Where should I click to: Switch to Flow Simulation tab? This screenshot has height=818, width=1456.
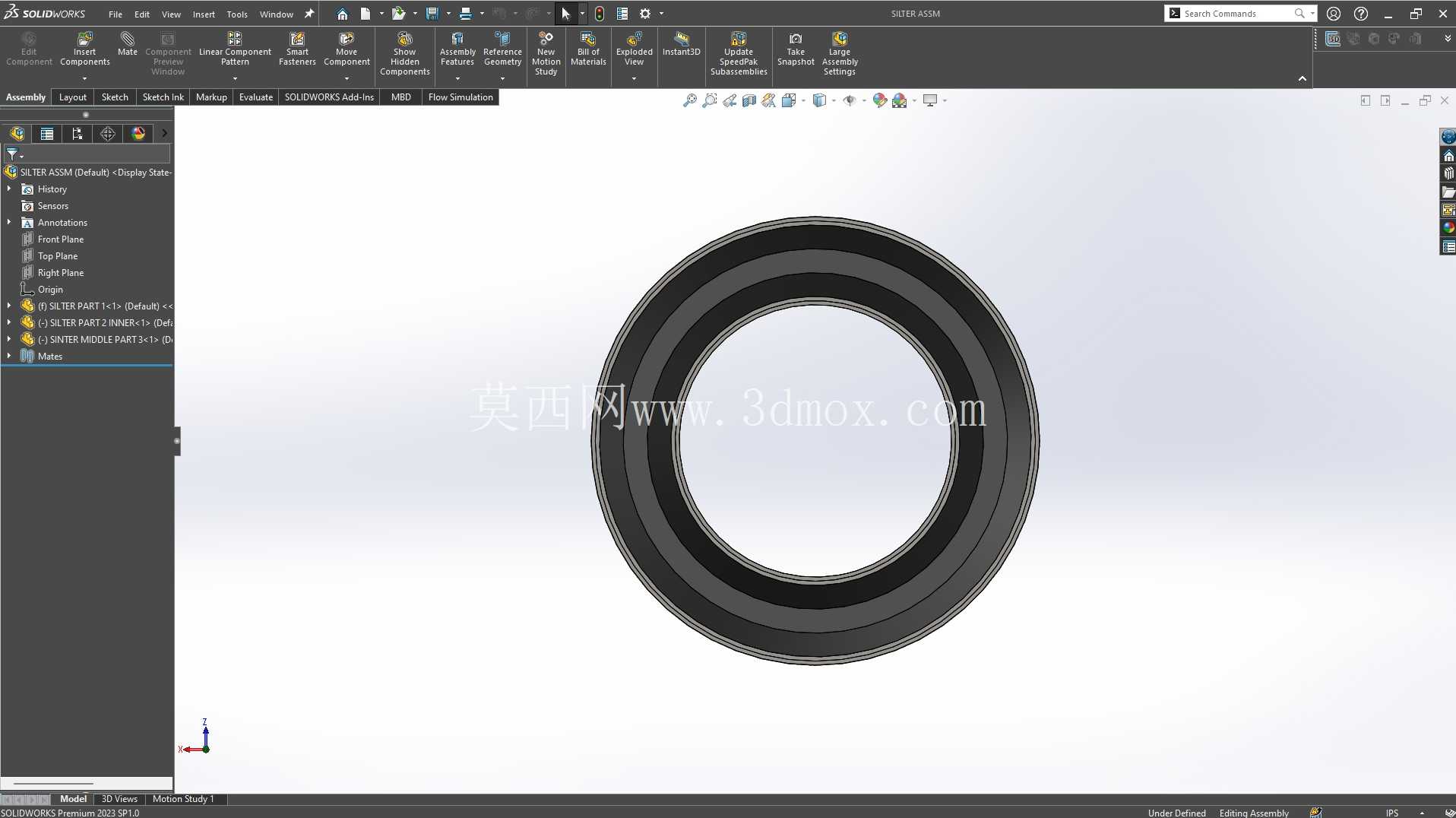pos(461,97)
